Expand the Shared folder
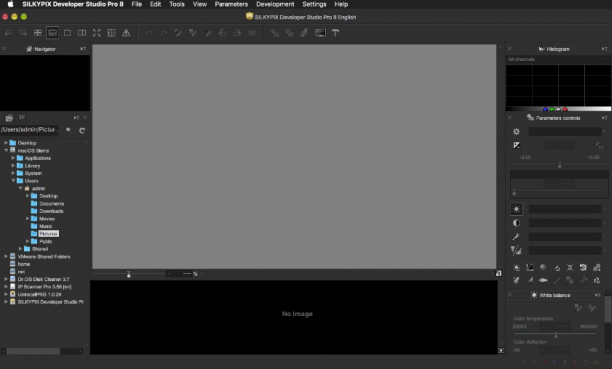612x369 pixels. (x=20, y=249)
